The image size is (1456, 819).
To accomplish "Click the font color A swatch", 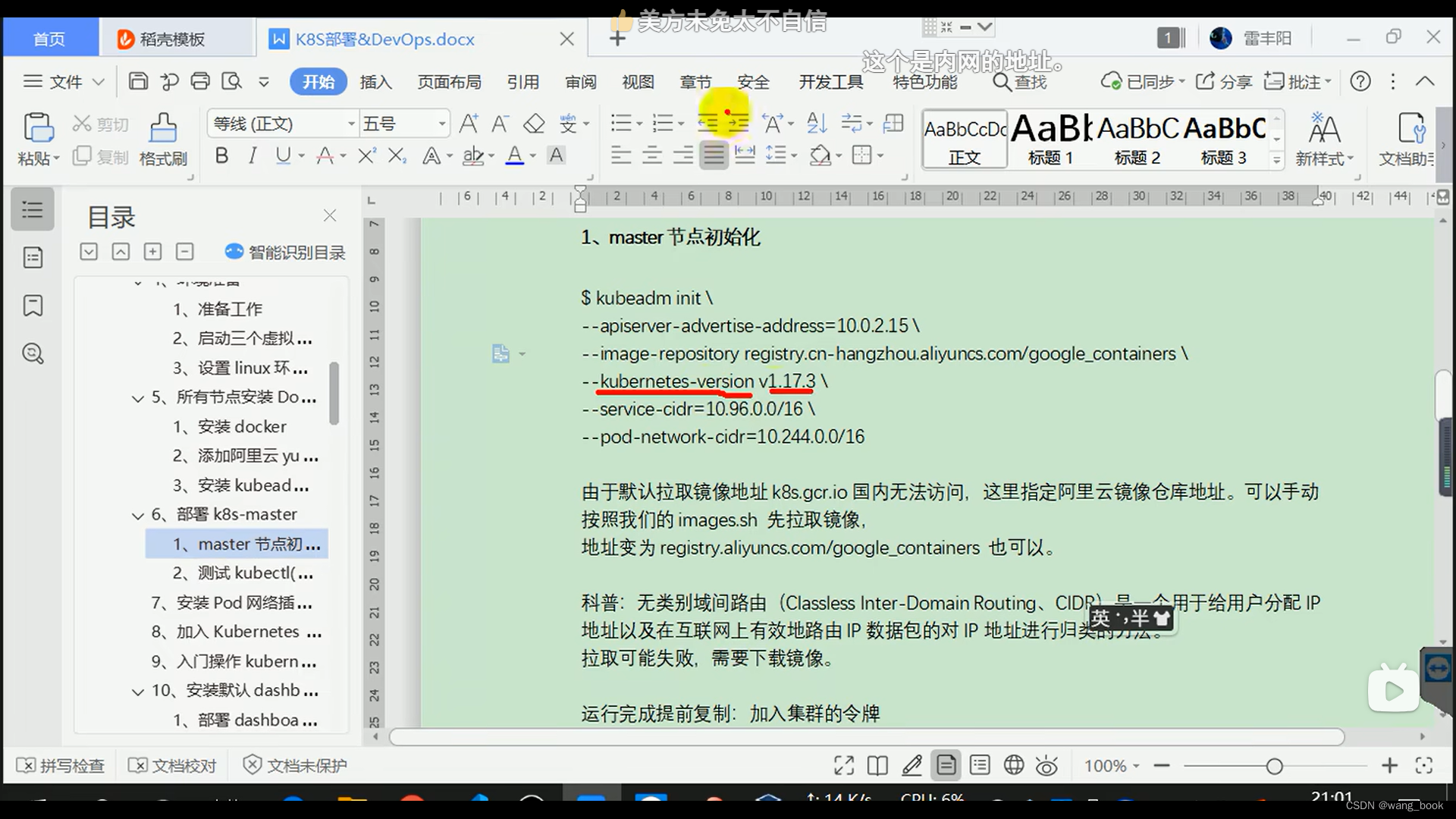I will (x=515, y=155).
